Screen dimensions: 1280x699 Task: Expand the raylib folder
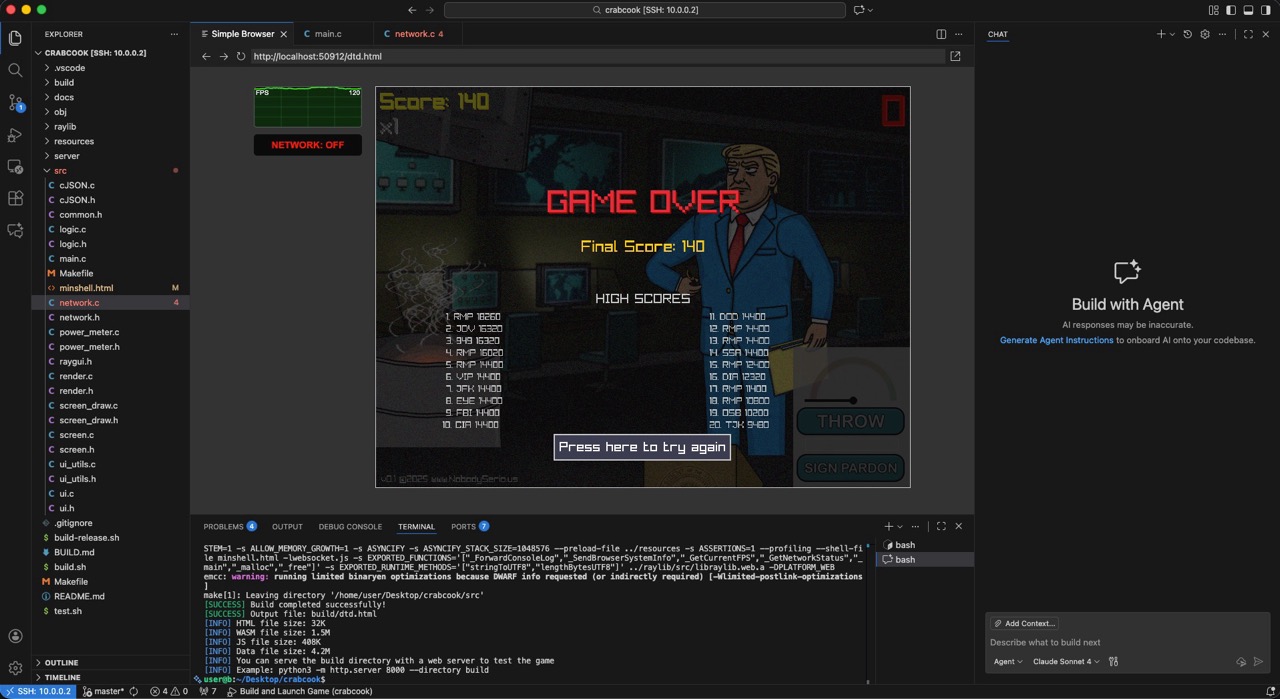[x=46, y=127]
